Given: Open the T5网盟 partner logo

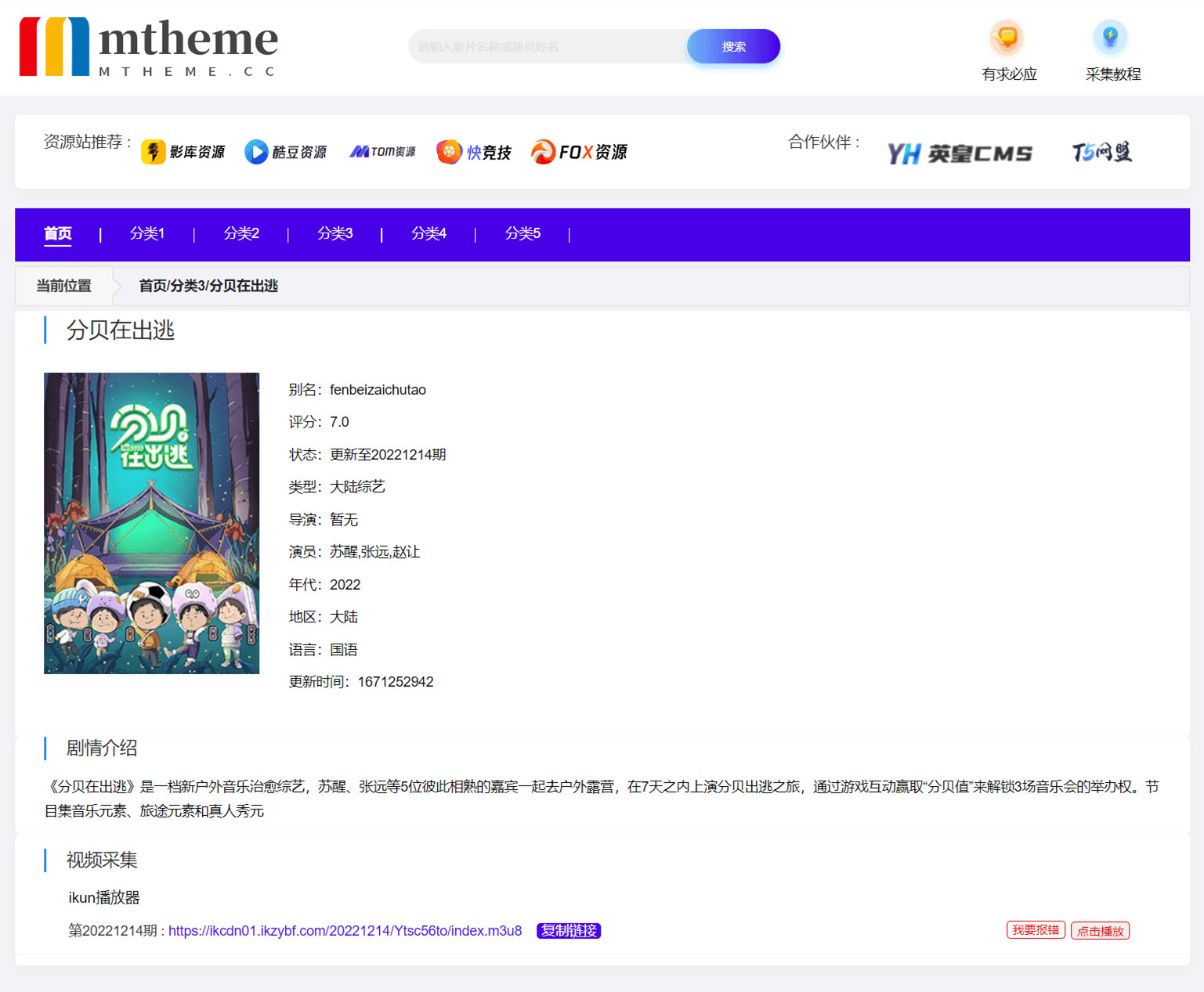Looking at the screenshot, I should pyautogui.click(x=1102, y=152).
